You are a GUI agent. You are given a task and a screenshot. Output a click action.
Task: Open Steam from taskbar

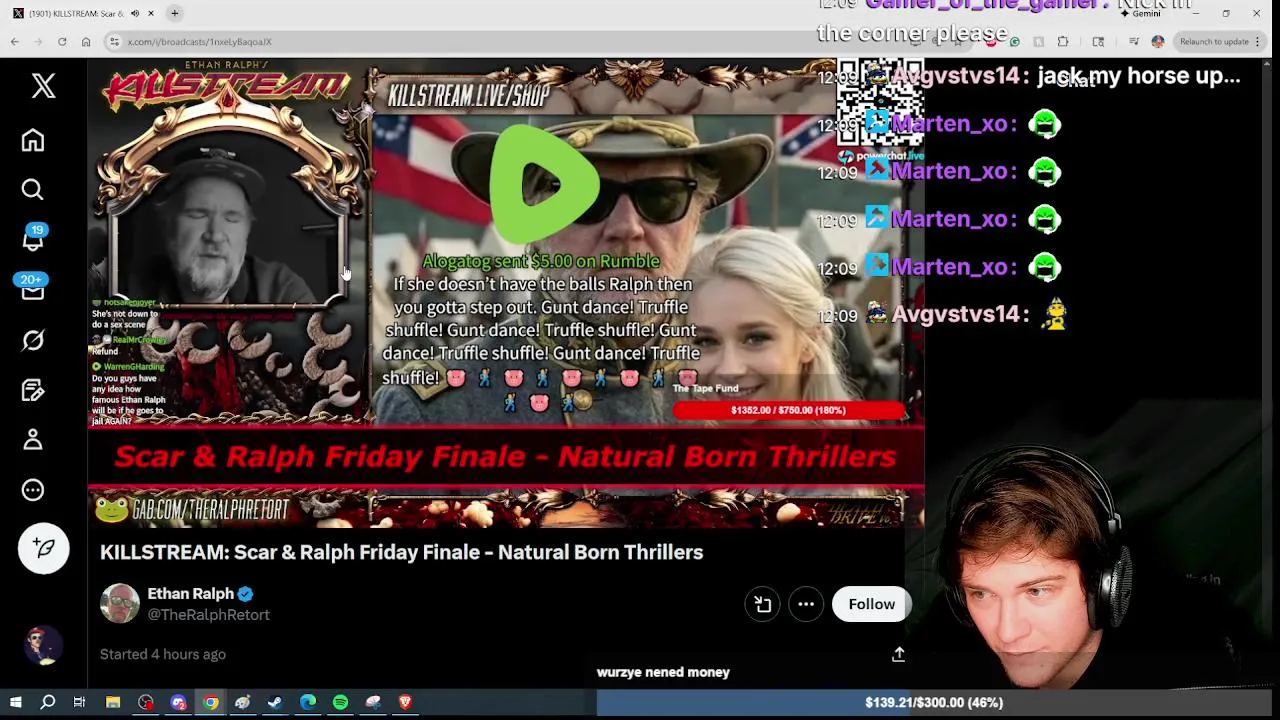tap(275, 703)
